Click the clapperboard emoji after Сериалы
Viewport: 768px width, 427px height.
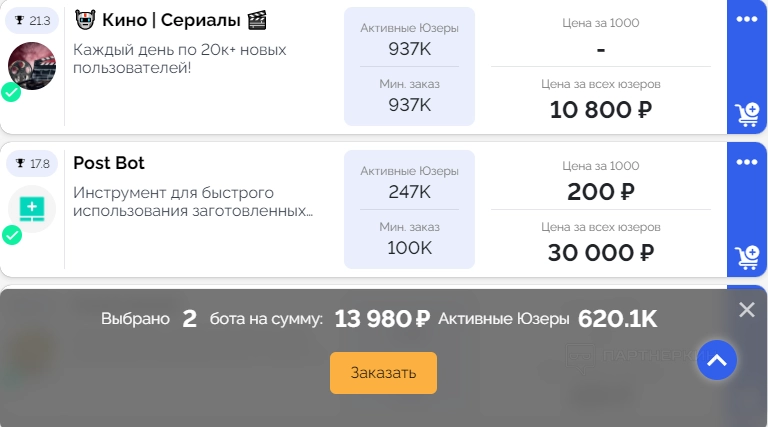tap(257, 20)
